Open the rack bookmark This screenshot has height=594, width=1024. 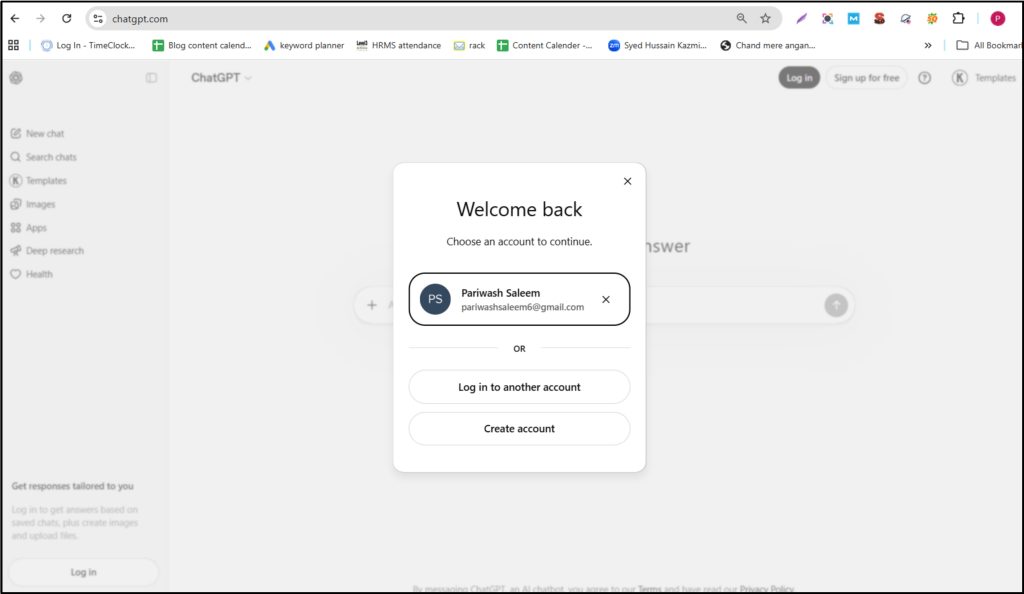click(x=470, y=45)
